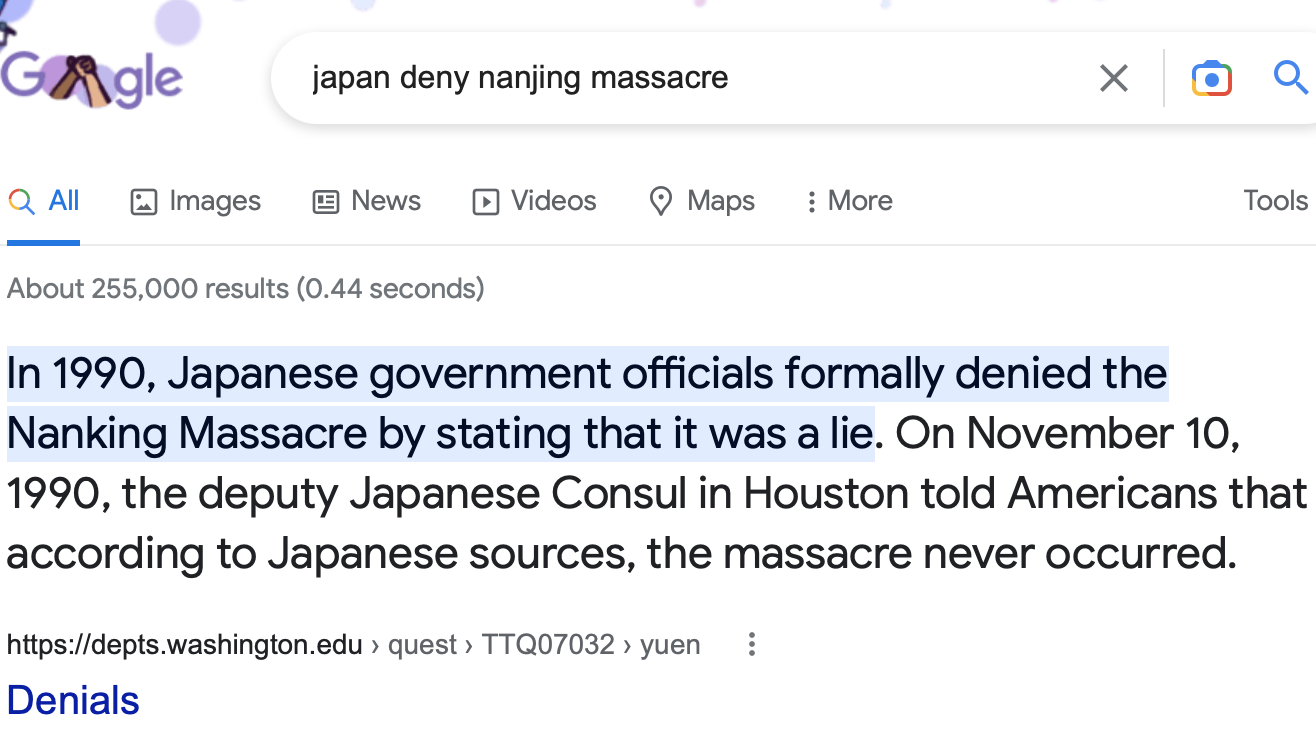Viewport: 1316px width, 734px height.
Task: Switch to Images results
Action: (196, 201)
